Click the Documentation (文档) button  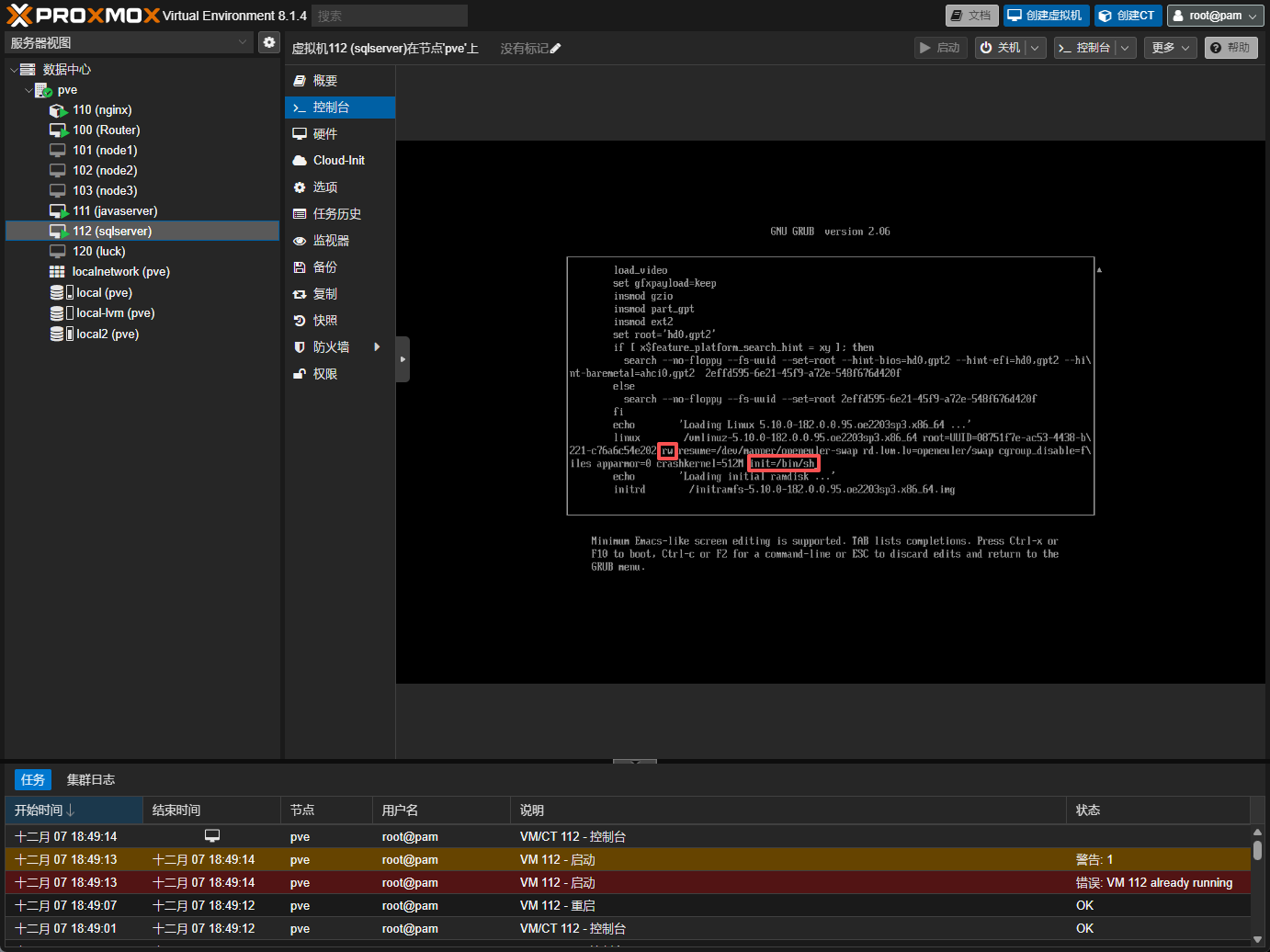coord(971,16)
